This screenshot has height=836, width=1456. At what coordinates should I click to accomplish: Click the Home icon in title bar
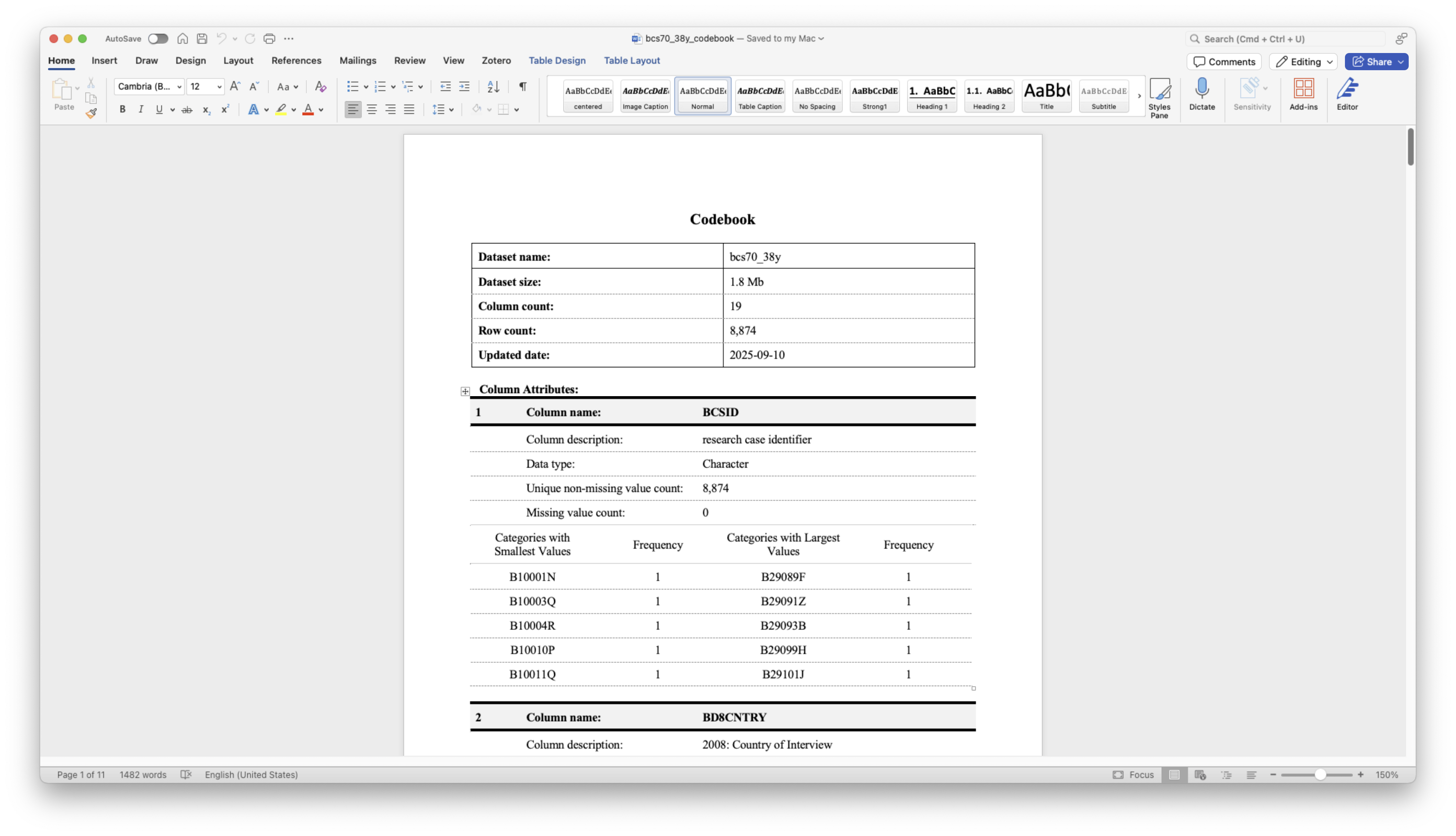tap(183, 38)
